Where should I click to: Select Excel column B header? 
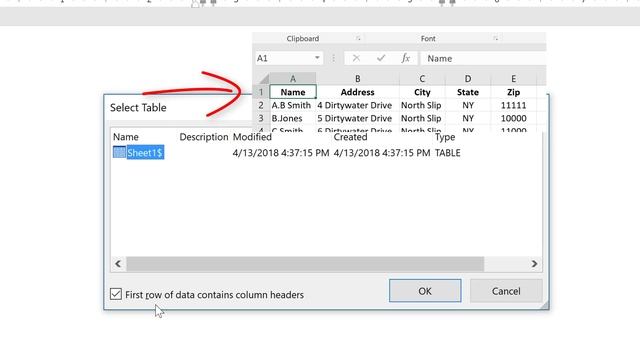(357, 78)
